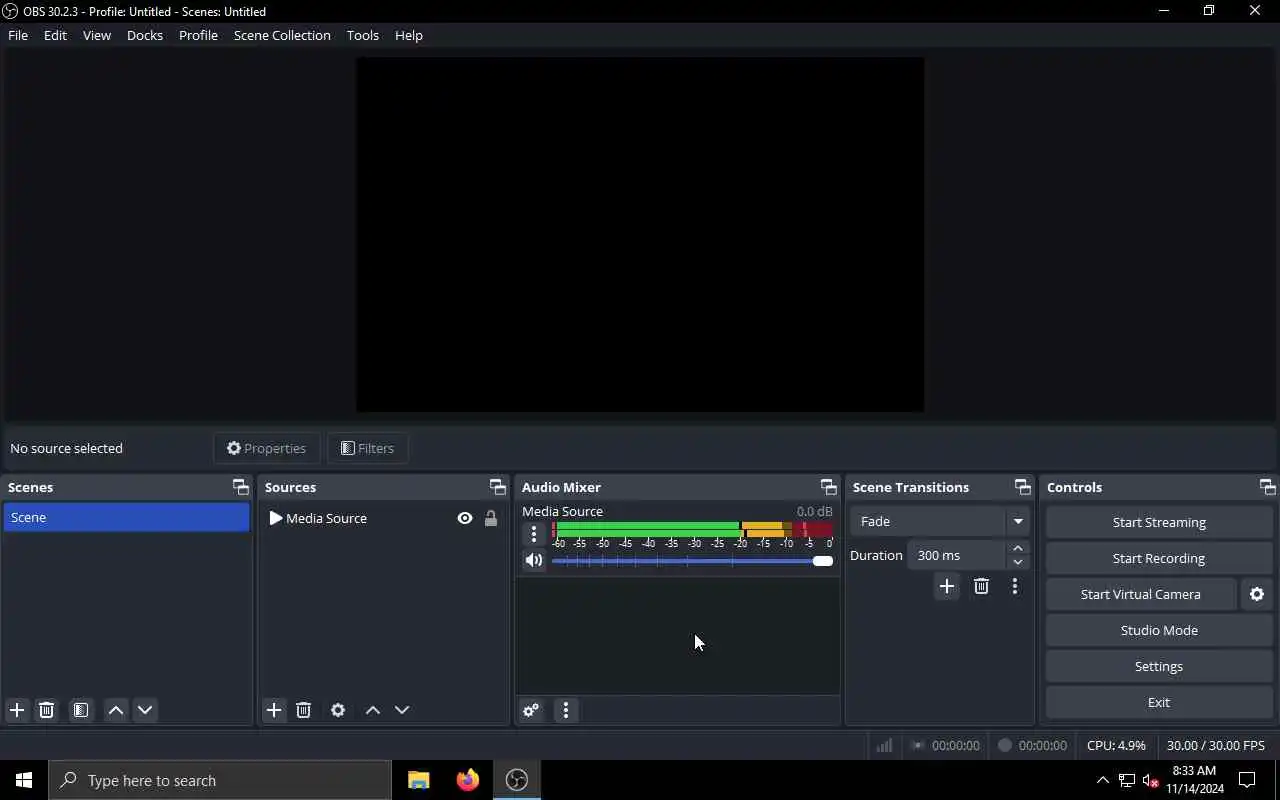Open Audio Mixer bottom options menu
Screen dimensions: 1280x800
click(566, 710)
